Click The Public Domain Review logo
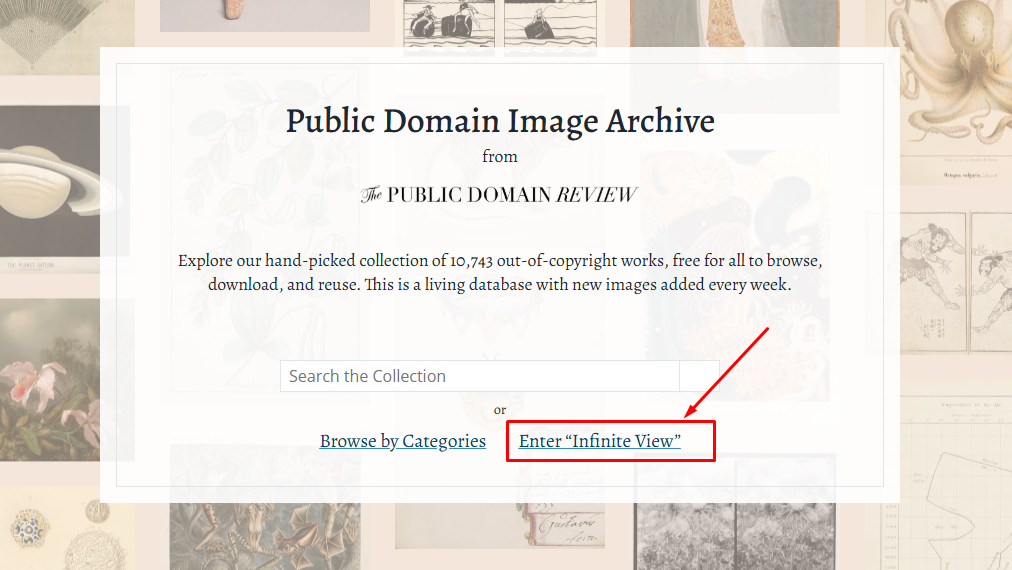The height and width of the screenshot is (570, 1012). [499, 195]
